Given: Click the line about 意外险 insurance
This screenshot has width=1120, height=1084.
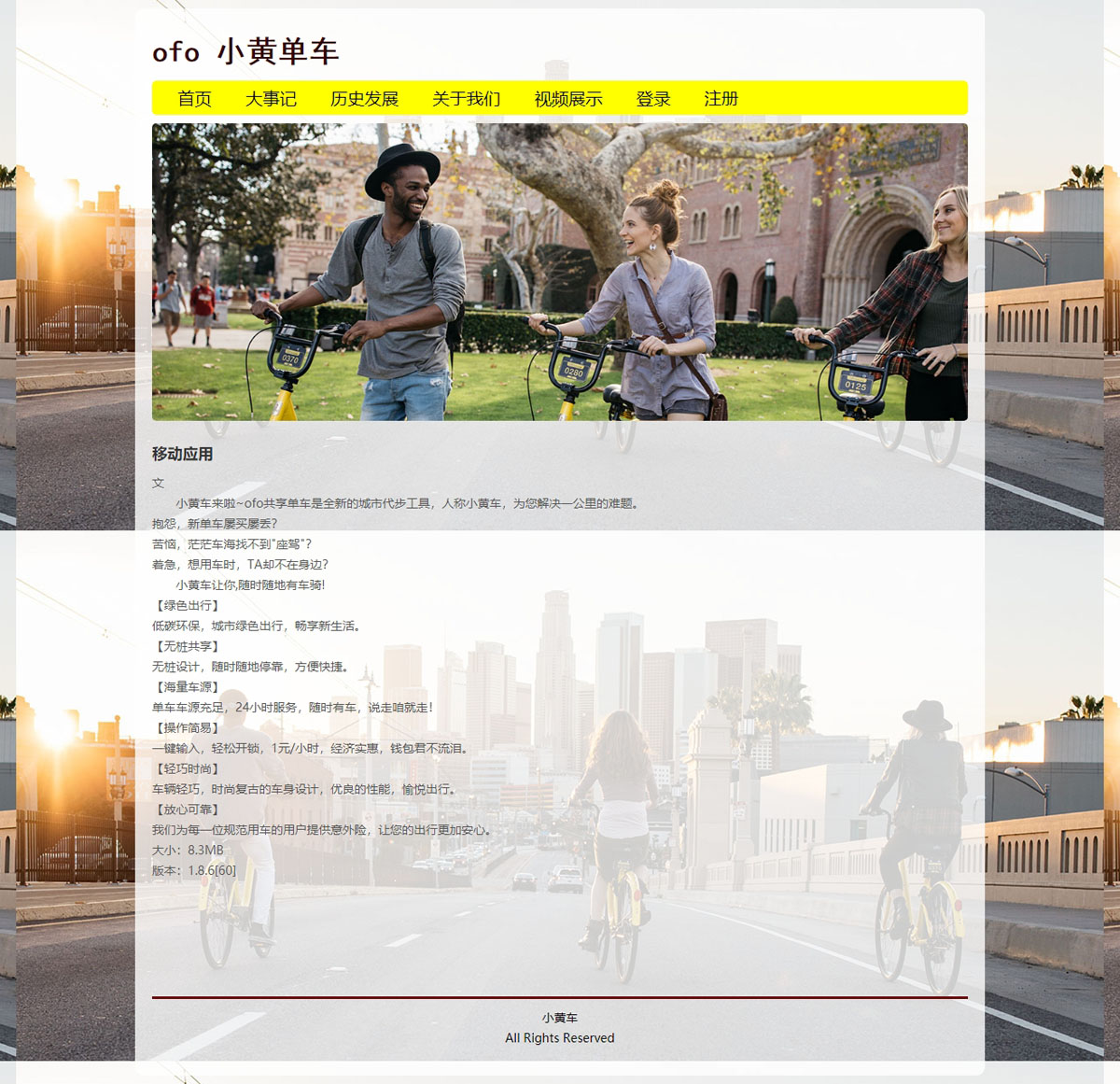Looking at the screenshot, I should [323, 830].
